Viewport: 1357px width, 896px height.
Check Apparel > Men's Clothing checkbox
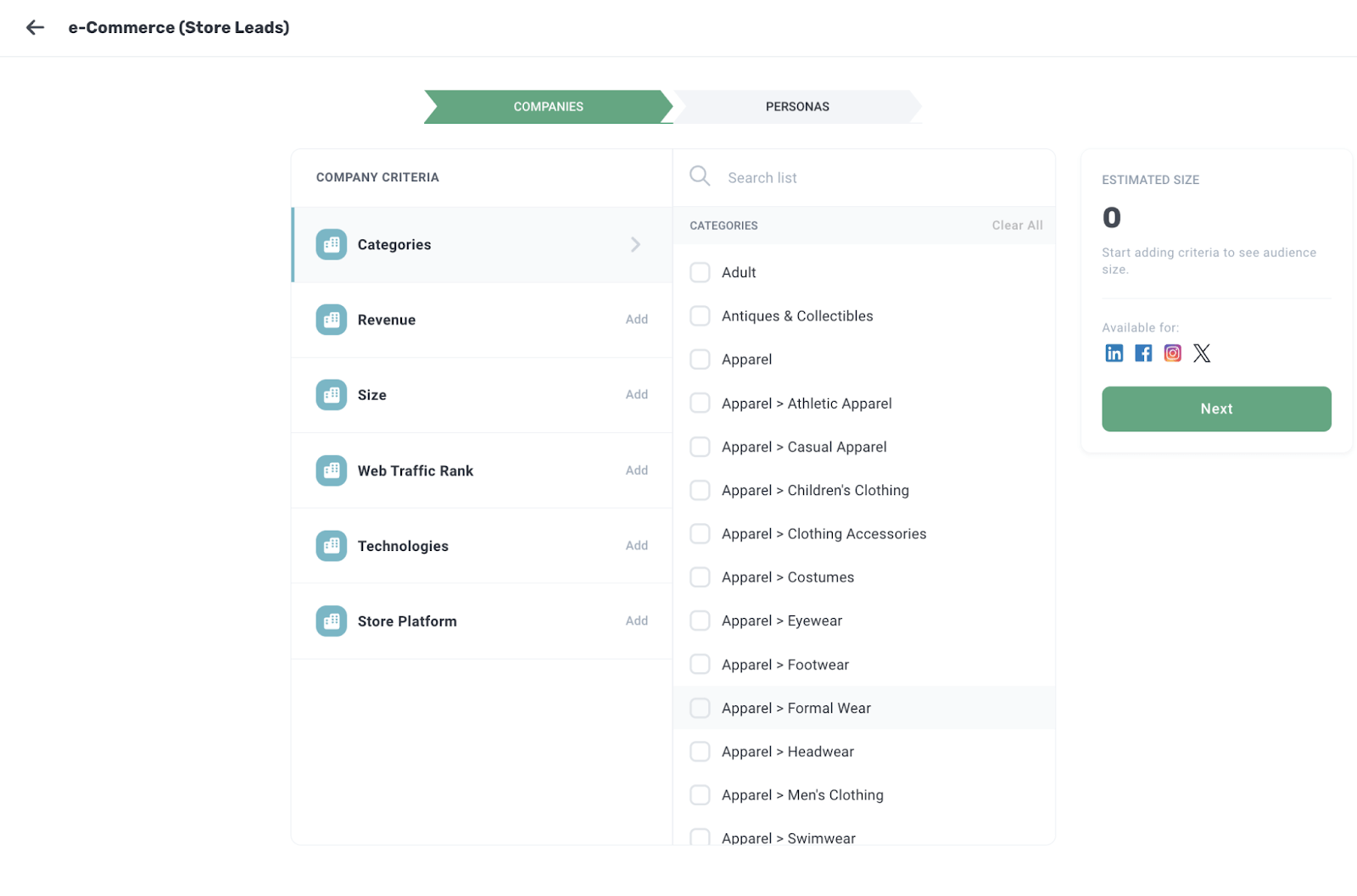[700, 795]
